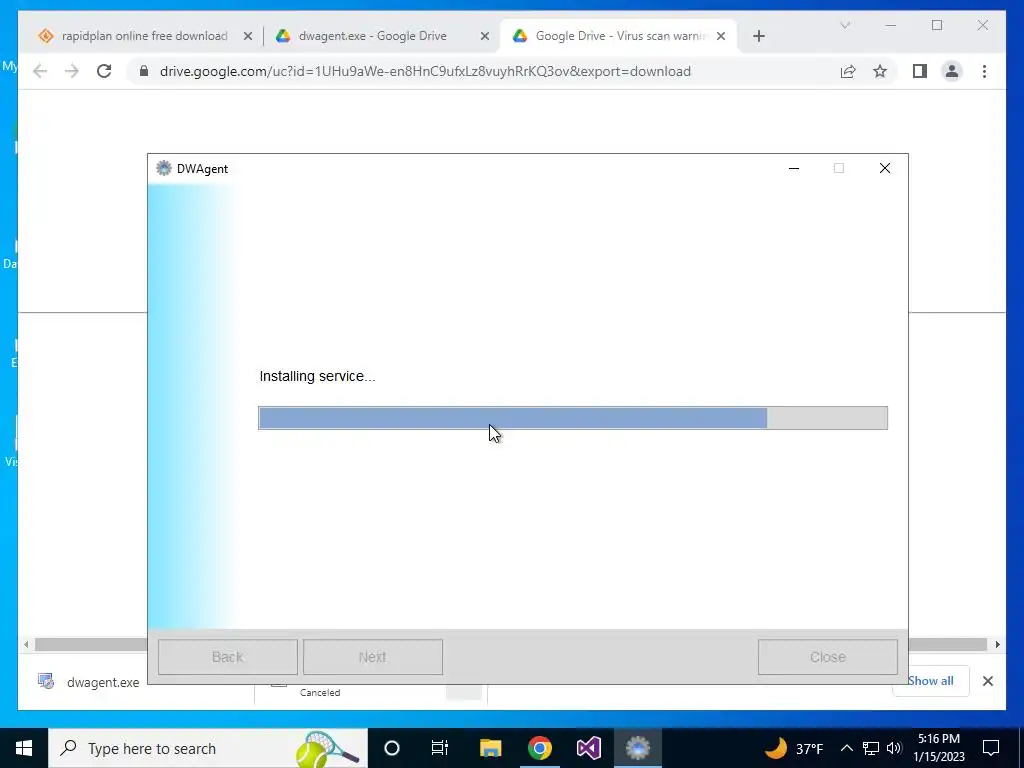This screenshot has height=768, width=1024.
Task: Open Task View on taskbar
Action: [x=440, y=748]
